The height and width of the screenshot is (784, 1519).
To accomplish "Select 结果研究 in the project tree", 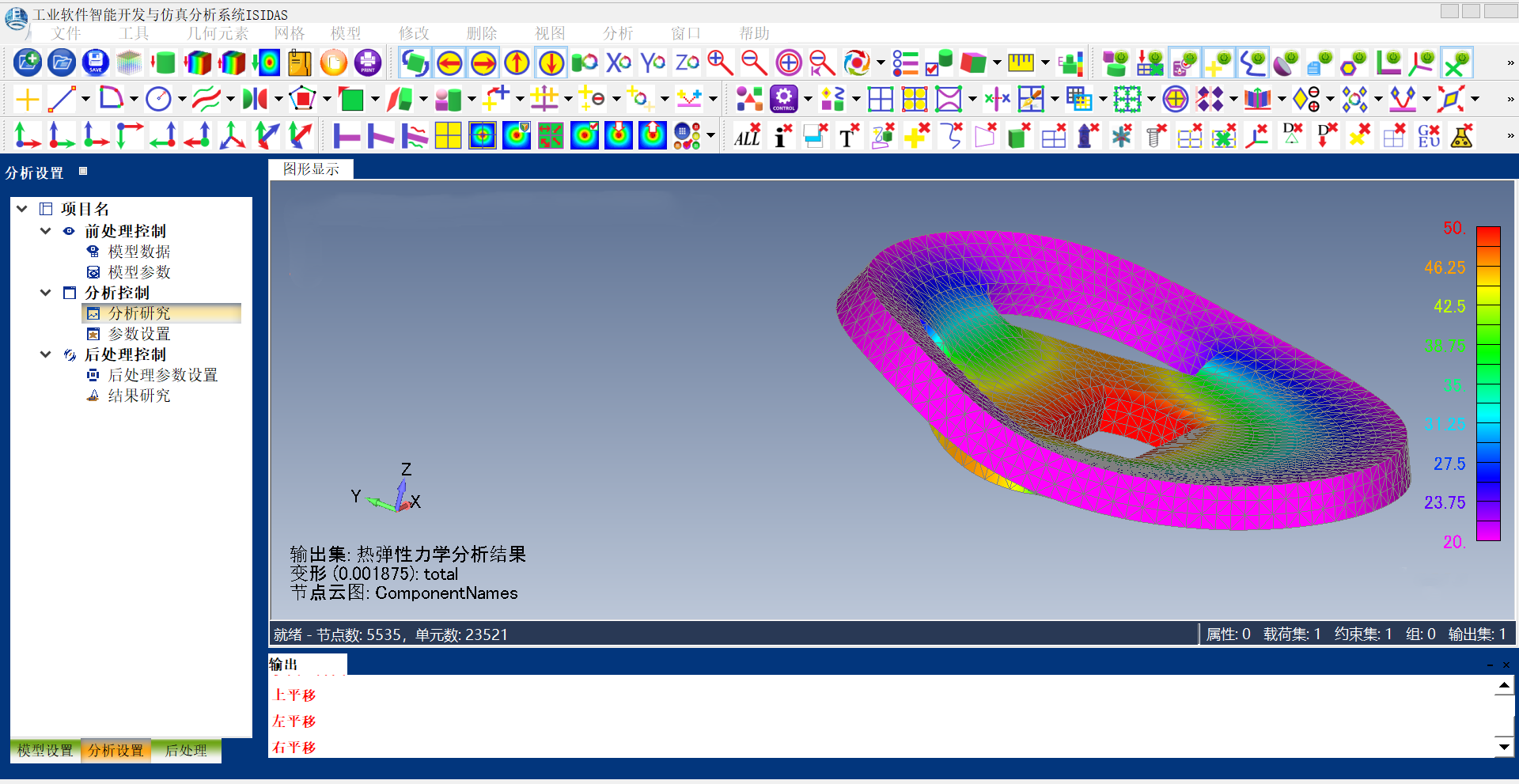I will pos(139,396).
